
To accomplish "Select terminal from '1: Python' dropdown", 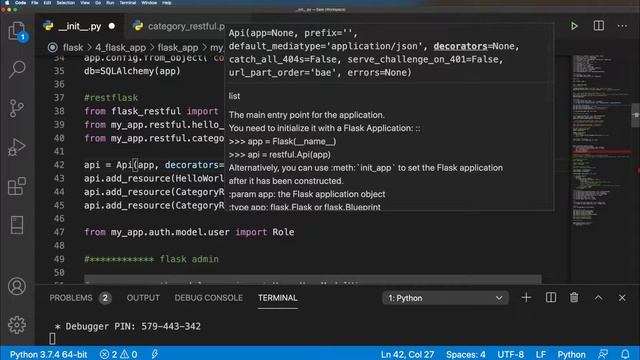I will pyautogui.click(x=445, y=298).
